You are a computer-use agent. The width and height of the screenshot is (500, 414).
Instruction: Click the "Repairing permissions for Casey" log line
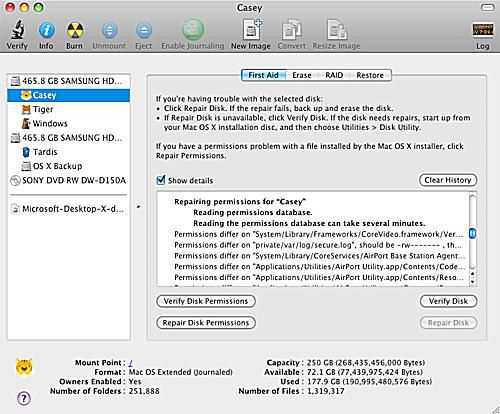[x=240, y=202]
